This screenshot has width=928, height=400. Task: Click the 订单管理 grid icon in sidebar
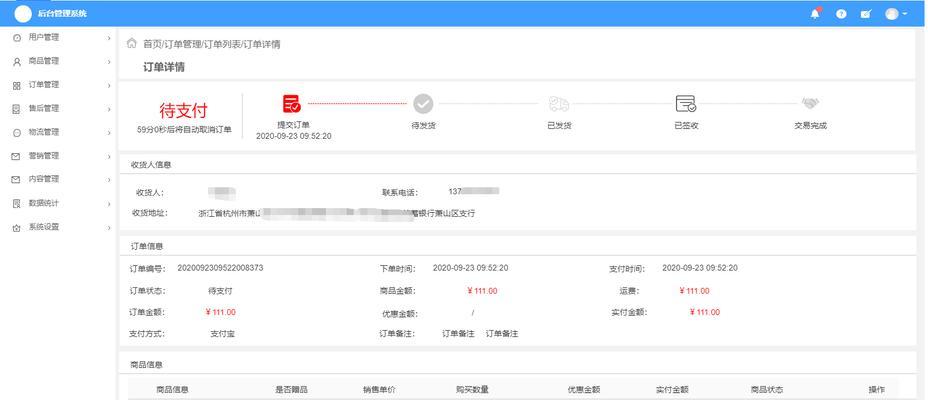pyautogui.click(x=17, y=85)
